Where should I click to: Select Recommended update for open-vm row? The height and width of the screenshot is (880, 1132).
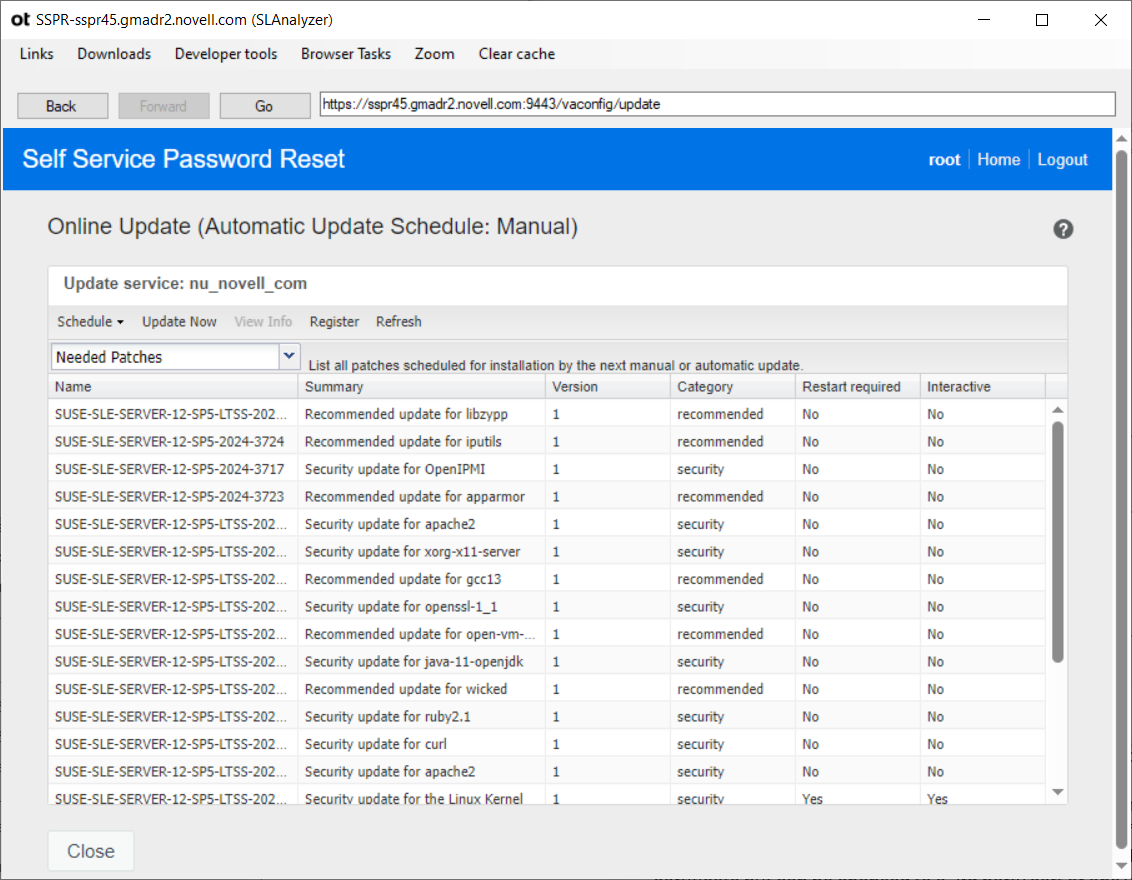(547, 634)
